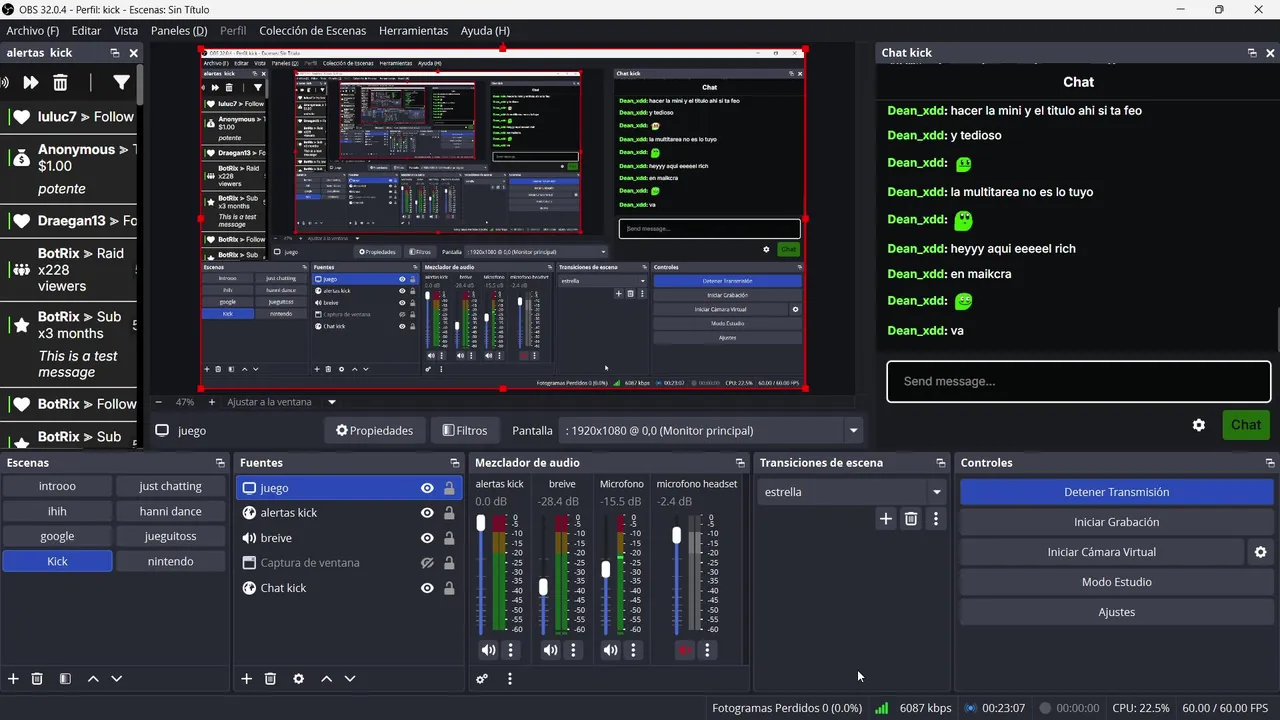Open Filtros for the selected source
The height and width of the screenshot is (720, 1280).
point(465,431)
